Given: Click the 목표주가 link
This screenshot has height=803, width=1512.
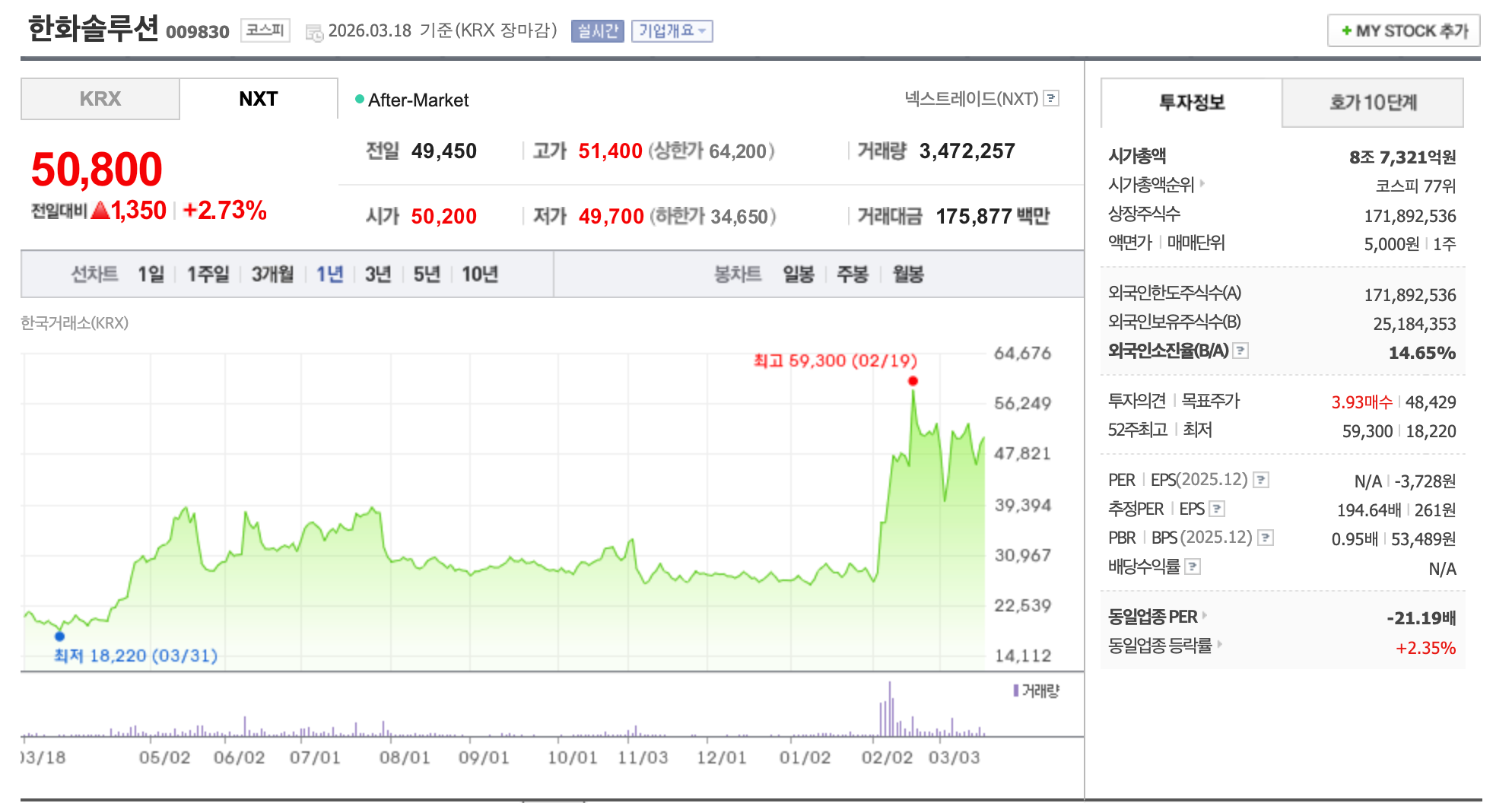Looking at the screenshot, I should tap(1211, 401).
